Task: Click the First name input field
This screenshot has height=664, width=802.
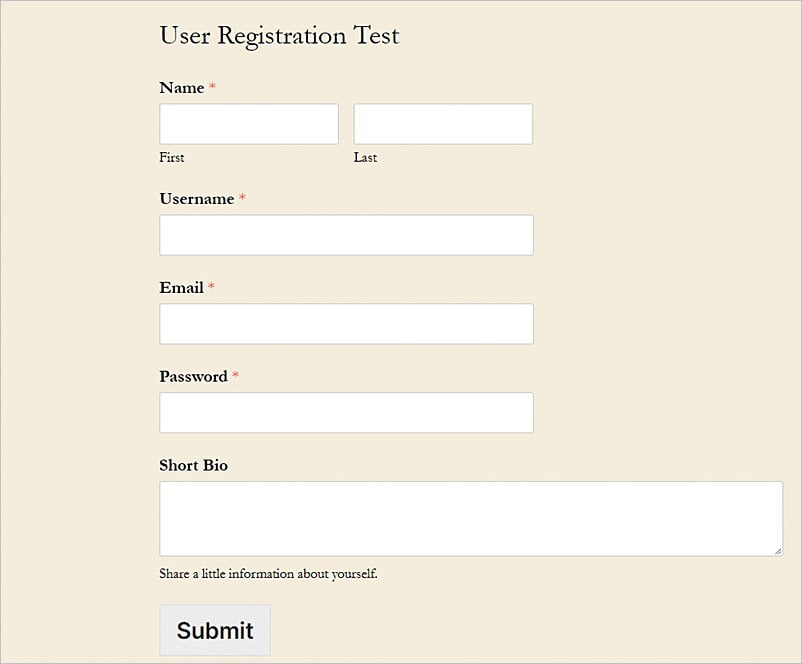Action: pyautogui.click(x=249, y=124)
